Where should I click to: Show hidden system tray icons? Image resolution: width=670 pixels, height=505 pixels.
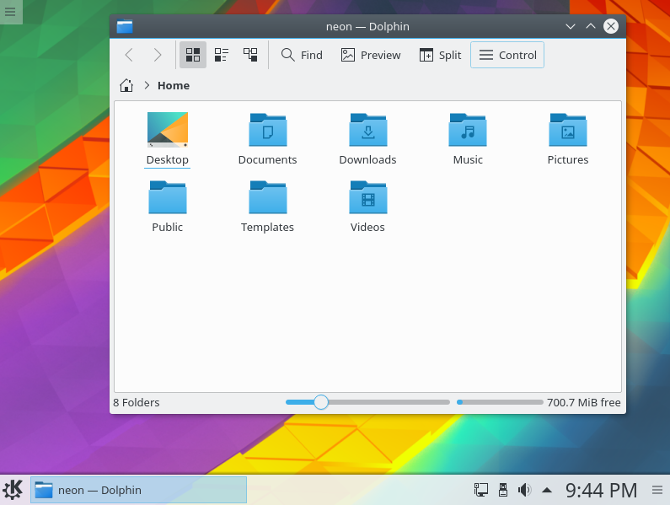tap(546, 490)
